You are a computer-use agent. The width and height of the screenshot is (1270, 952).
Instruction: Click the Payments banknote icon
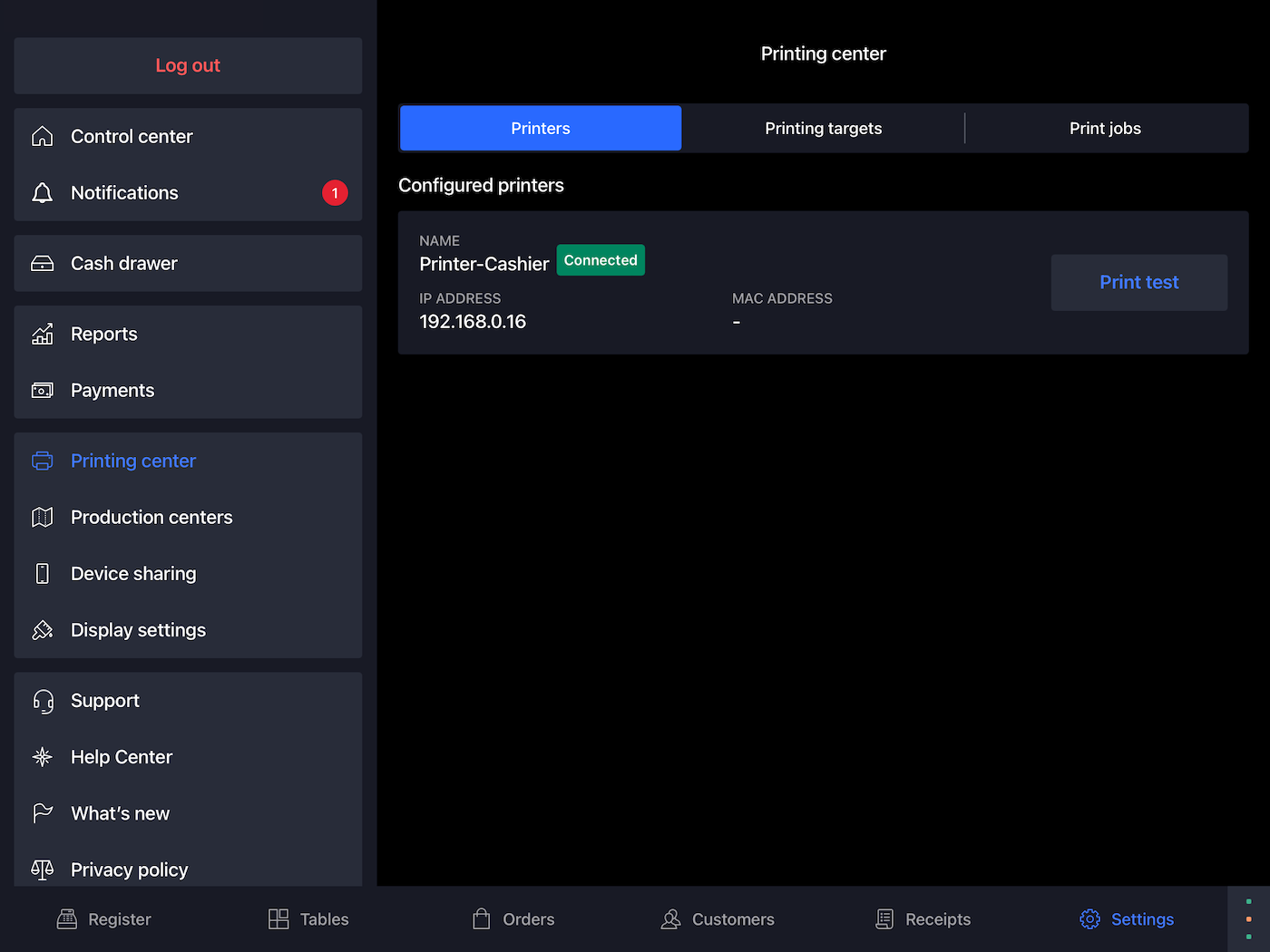tap(43, 391)
